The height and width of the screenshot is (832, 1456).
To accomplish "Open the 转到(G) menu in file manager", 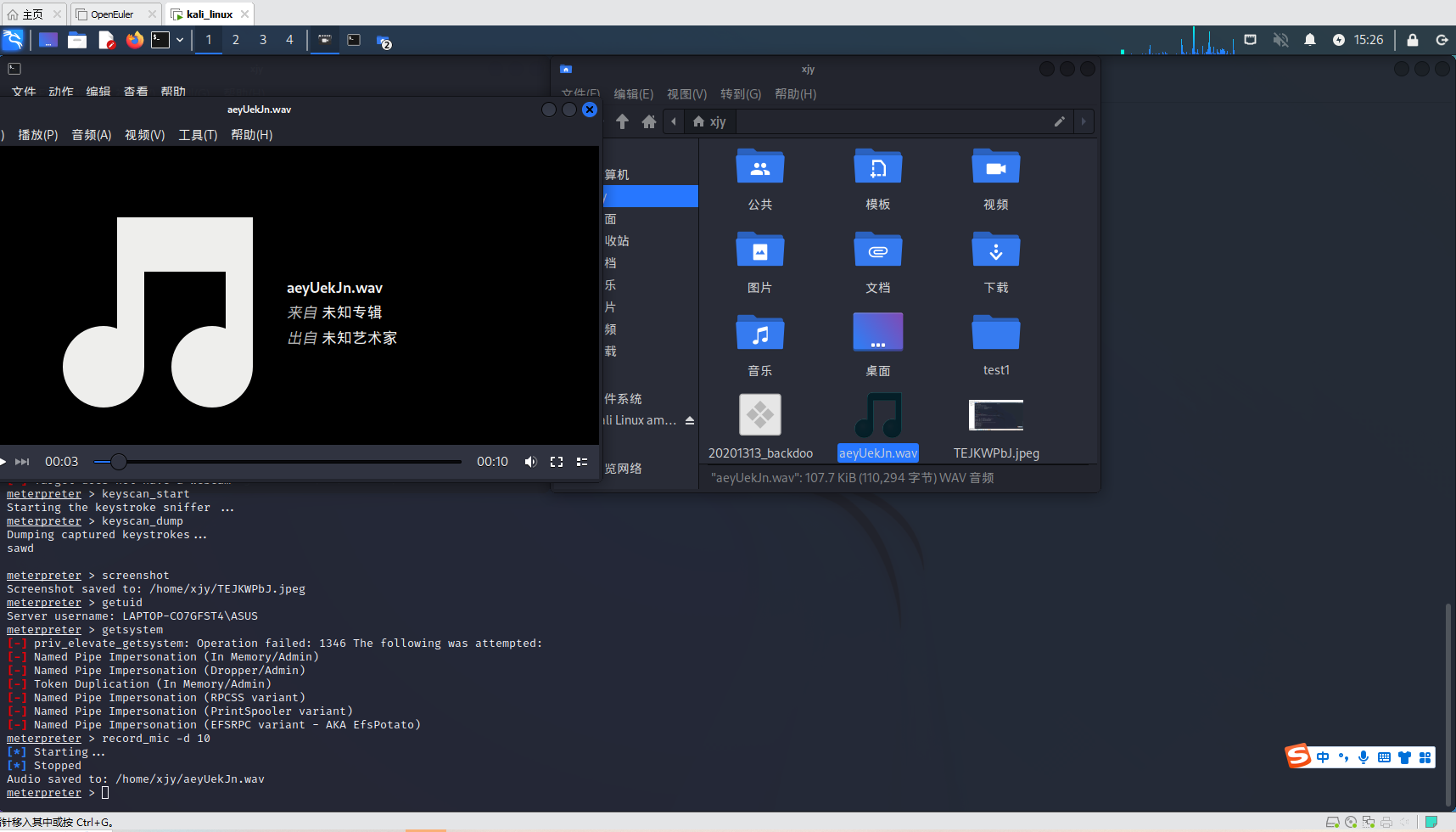I will 741,94.
